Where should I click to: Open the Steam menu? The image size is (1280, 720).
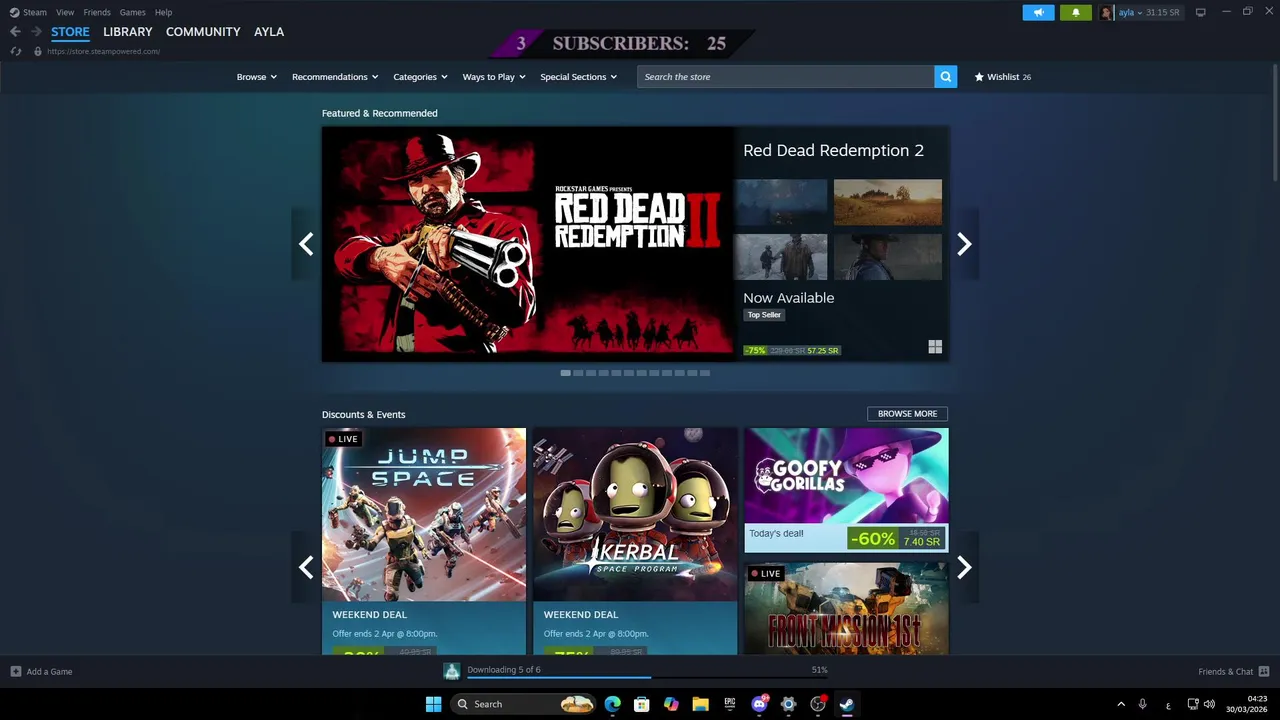click(35, 12)
